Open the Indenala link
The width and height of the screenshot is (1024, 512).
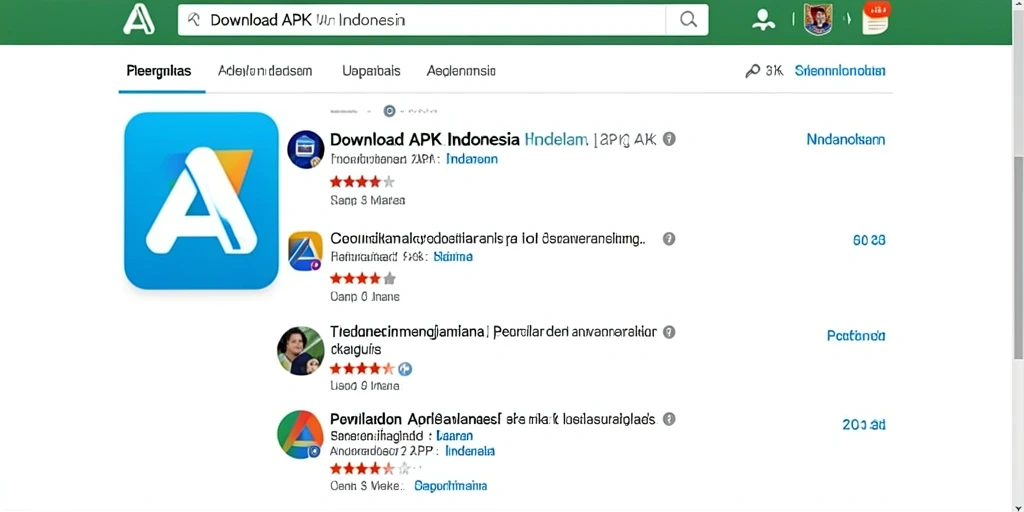(470, 451)
